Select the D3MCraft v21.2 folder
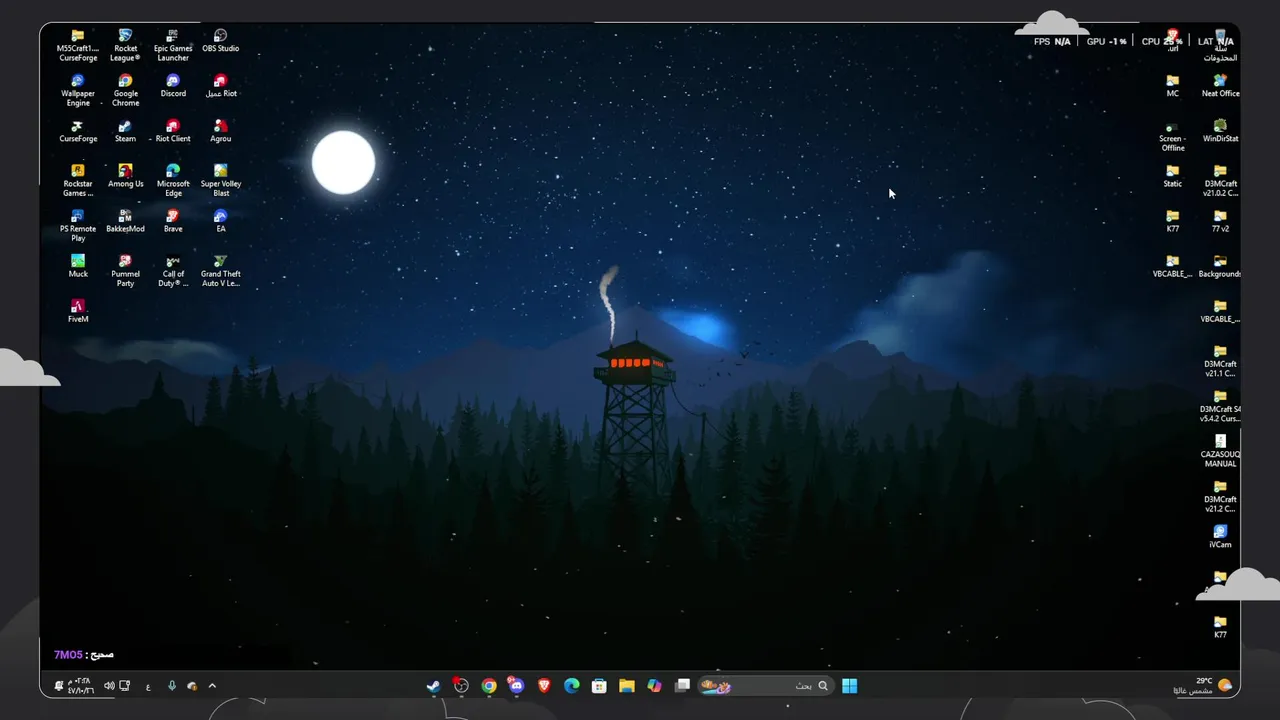 (1220, 496)
